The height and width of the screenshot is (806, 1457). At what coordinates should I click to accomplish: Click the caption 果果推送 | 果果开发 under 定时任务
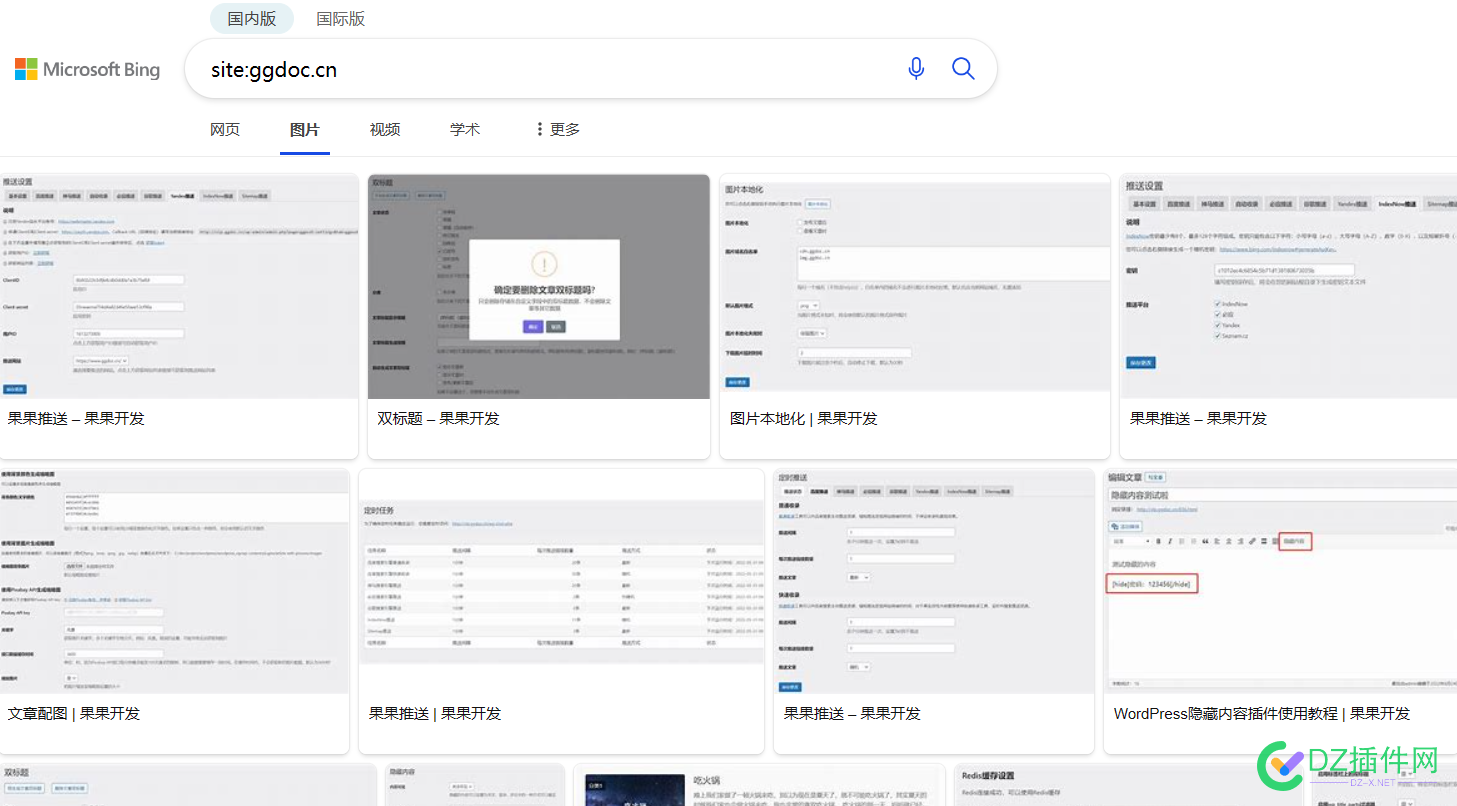coord(435,713)
